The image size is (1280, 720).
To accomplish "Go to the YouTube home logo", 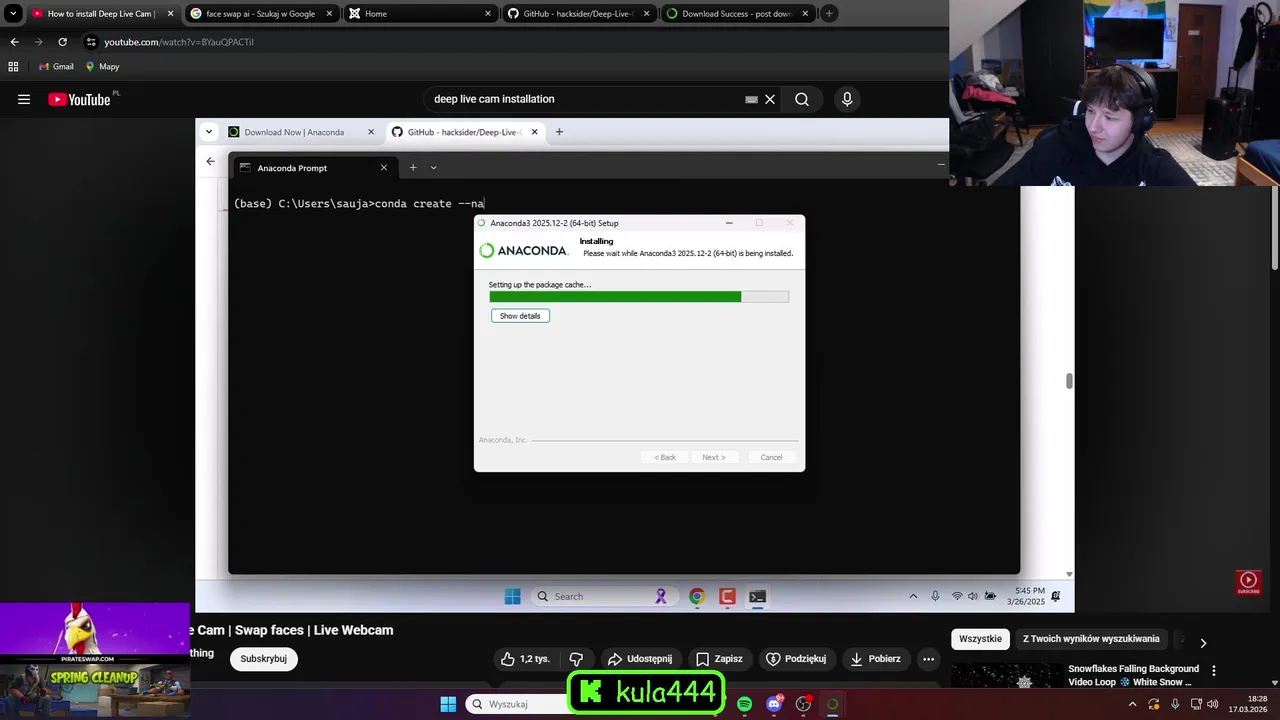I will click(79, 99).
